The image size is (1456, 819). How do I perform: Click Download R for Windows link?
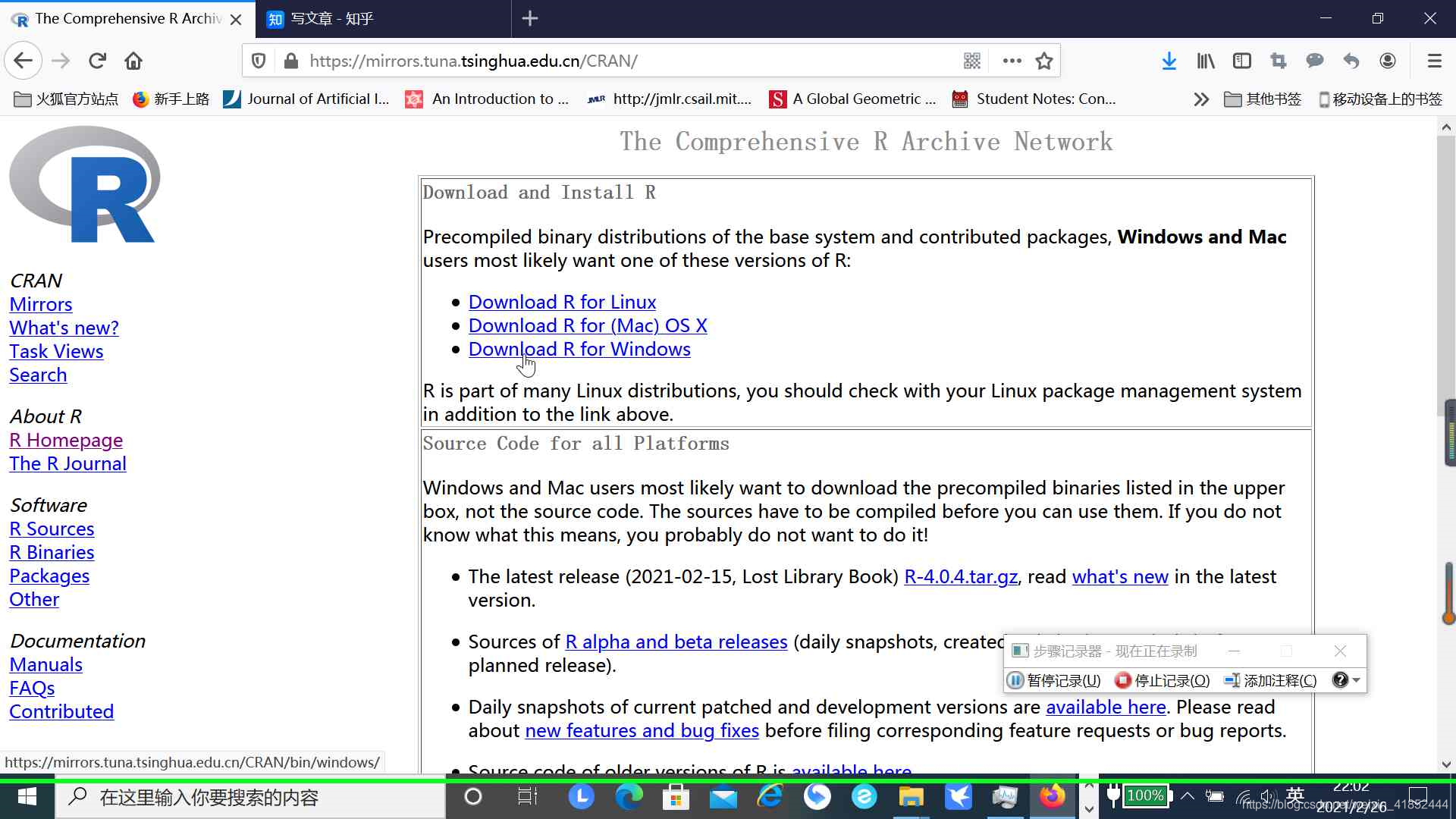579,349
